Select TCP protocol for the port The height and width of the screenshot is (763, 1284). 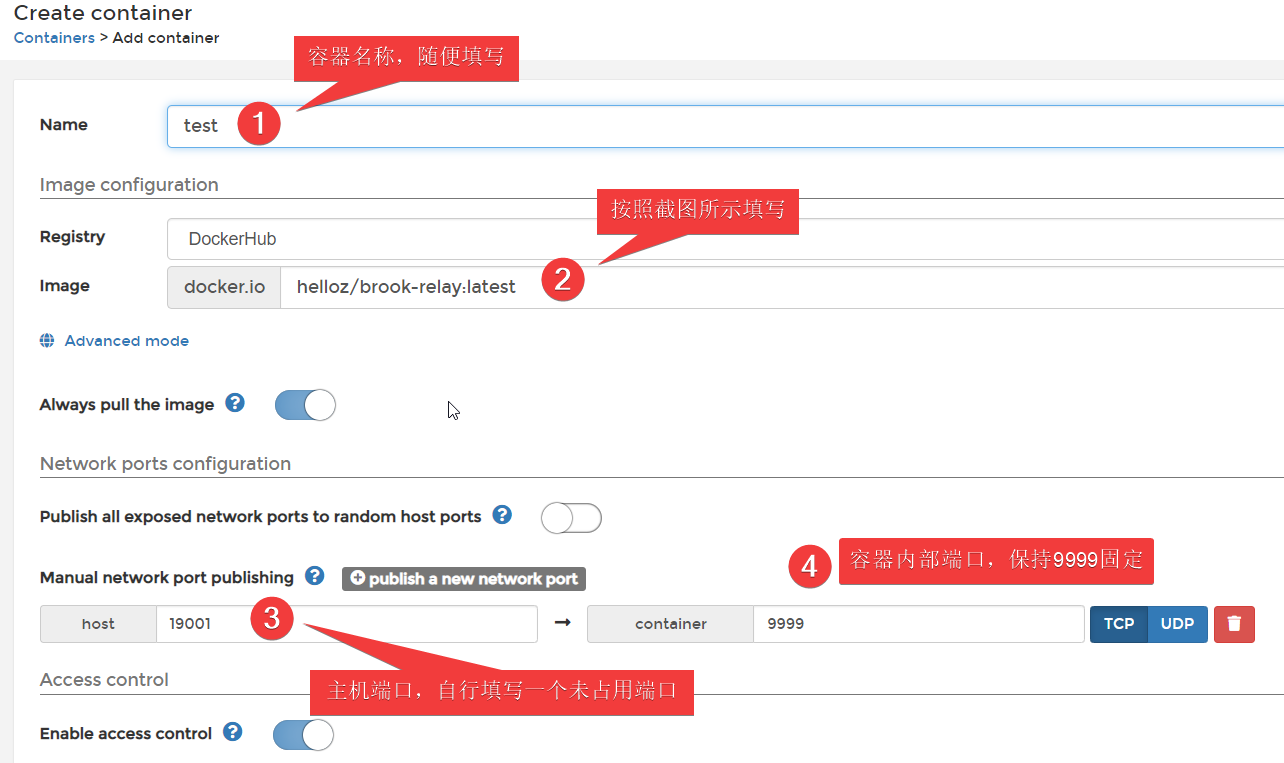(1118, 624)
